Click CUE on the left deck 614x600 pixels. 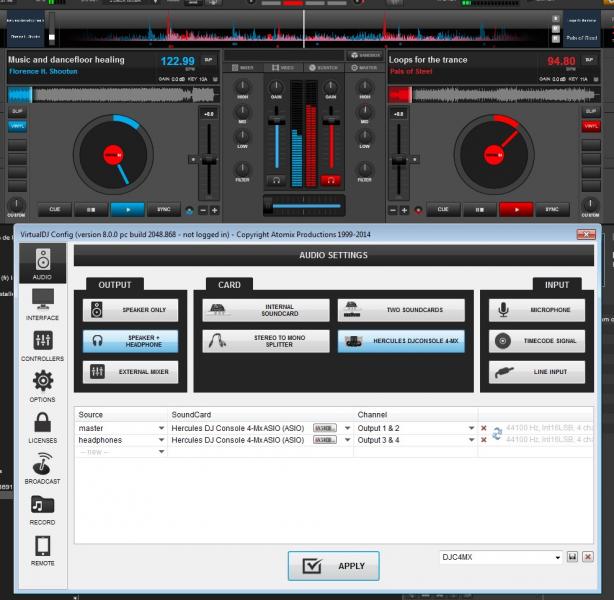55,210
